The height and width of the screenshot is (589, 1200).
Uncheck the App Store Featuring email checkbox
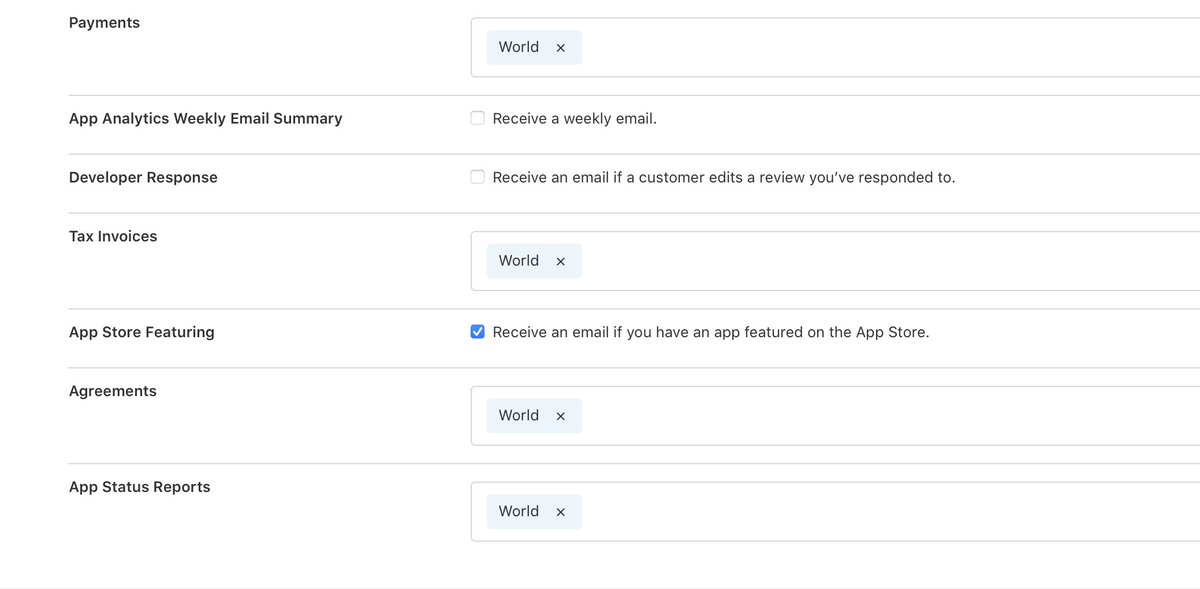[478, 332]
